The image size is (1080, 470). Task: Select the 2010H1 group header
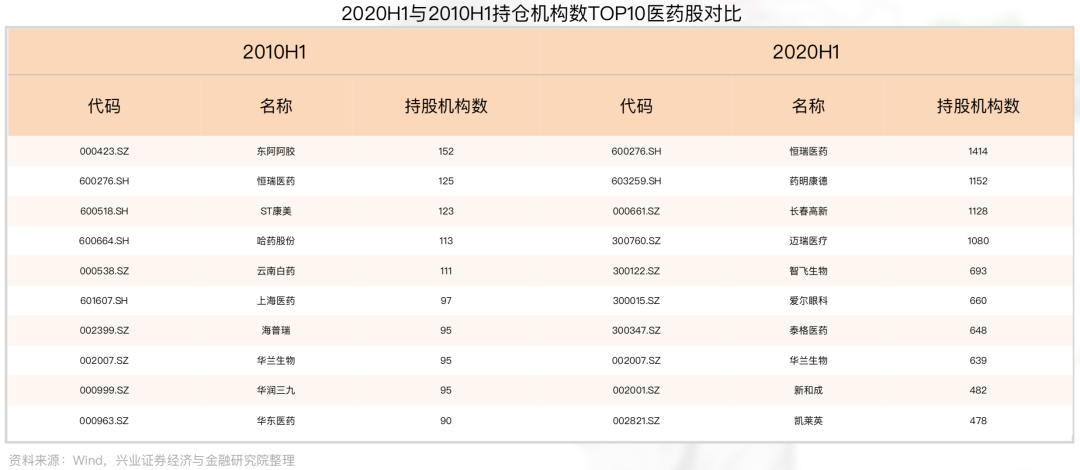tap(274, 52)
